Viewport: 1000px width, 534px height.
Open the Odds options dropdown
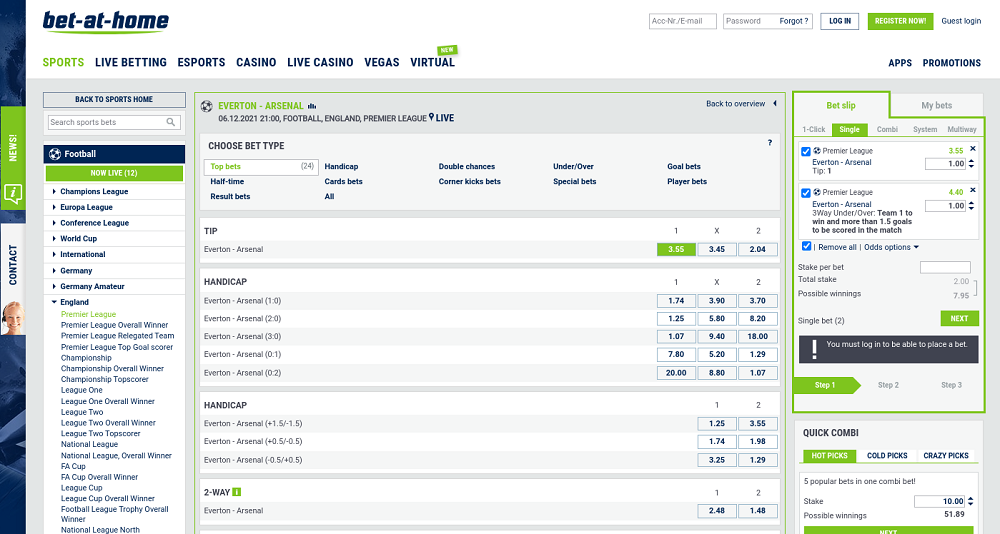(891, 247)
